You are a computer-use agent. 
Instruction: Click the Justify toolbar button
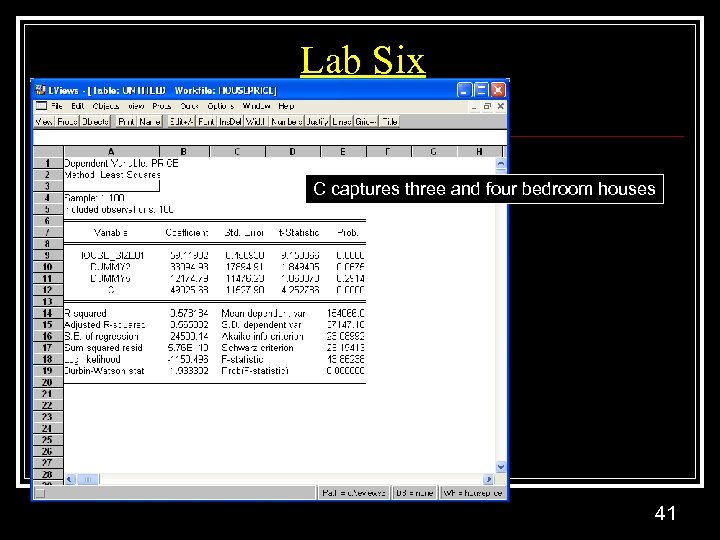(x=317, y=122)
